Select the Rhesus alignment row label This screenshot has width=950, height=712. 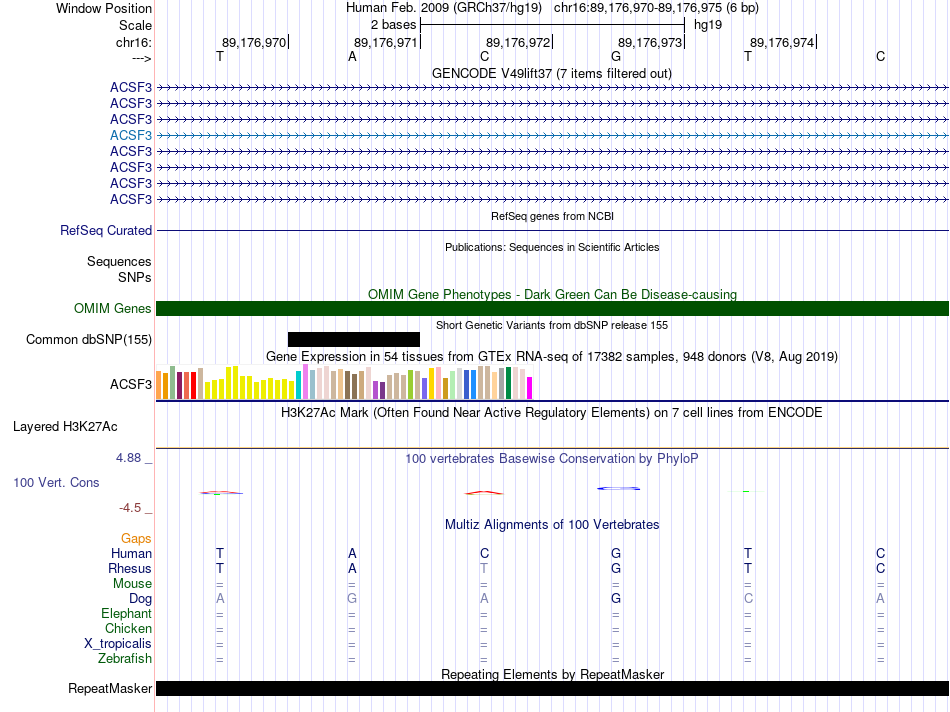130,568
